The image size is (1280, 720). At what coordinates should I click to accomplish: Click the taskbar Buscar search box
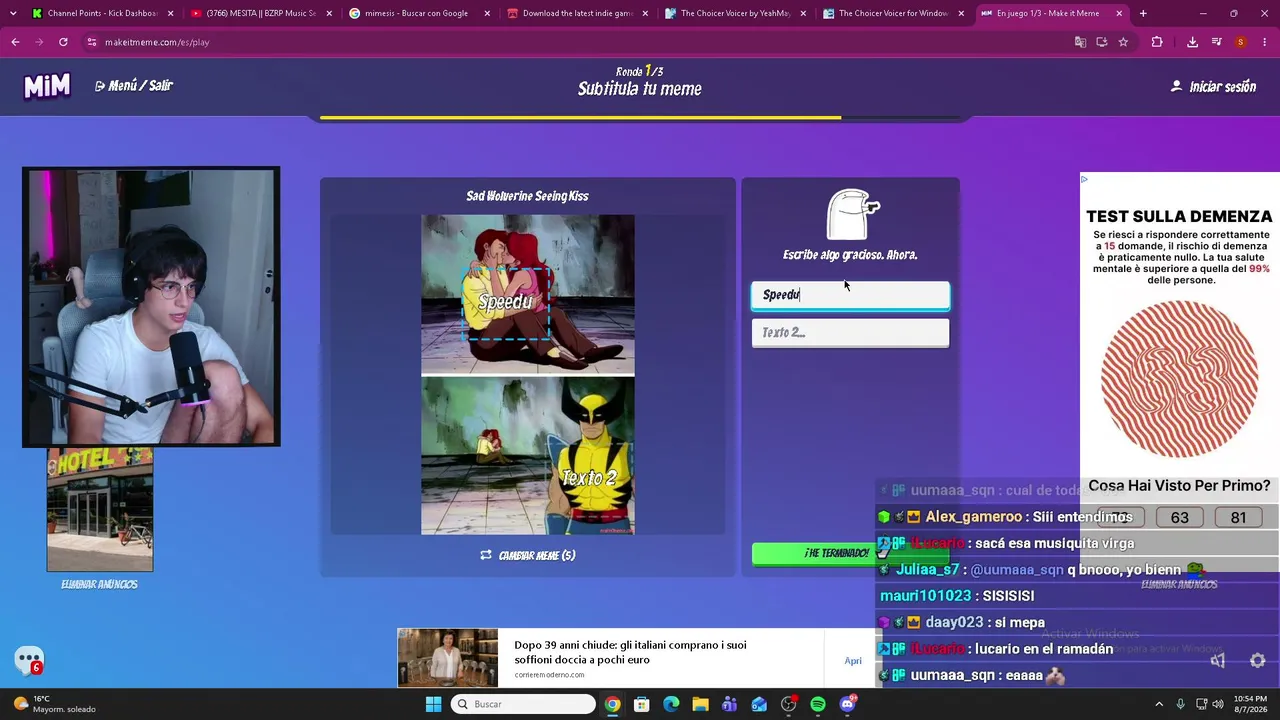[x=523, y=704]
